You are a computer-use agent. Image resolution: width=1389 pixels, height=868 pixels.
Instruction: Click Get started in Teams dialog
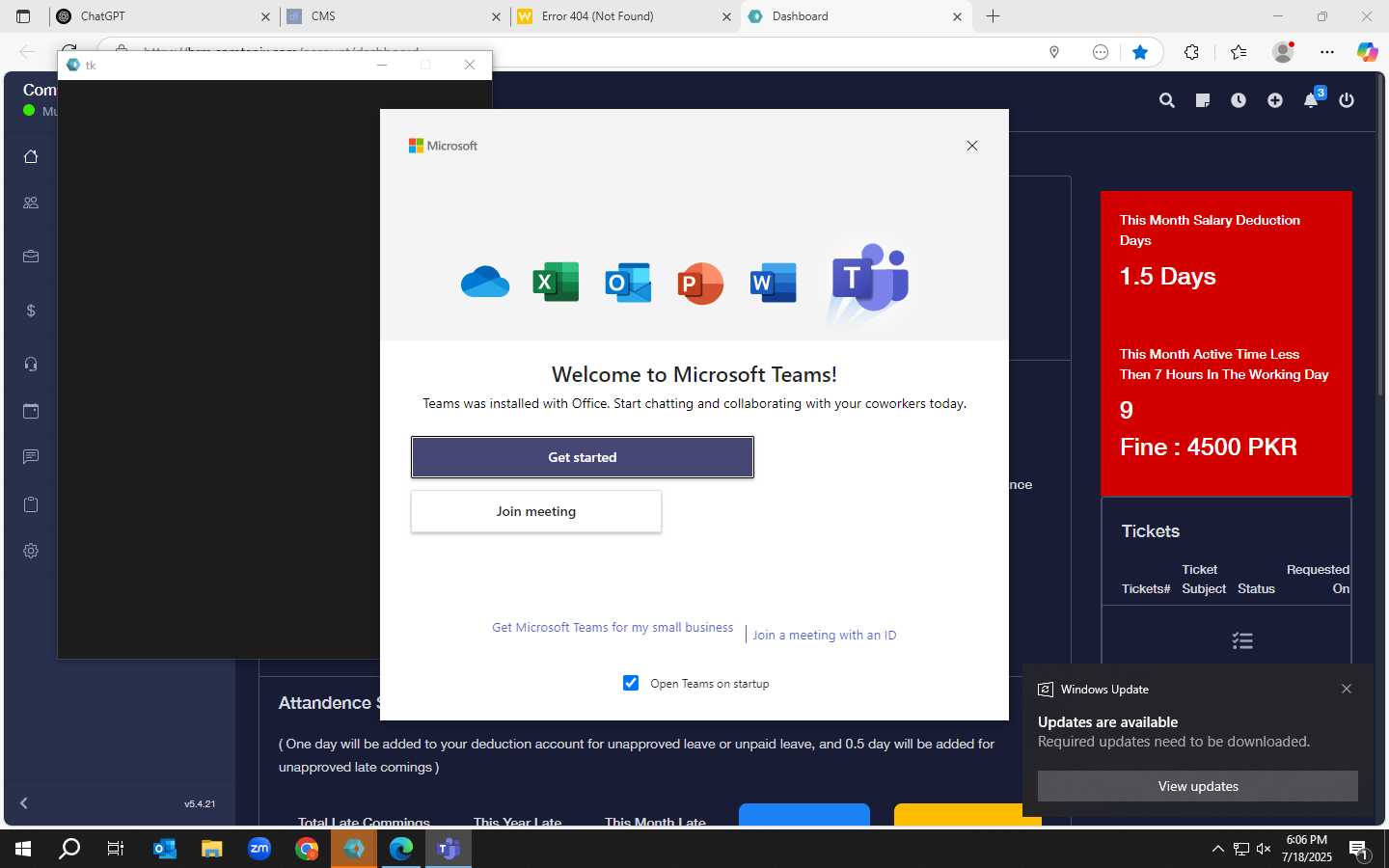click(582, 457)
